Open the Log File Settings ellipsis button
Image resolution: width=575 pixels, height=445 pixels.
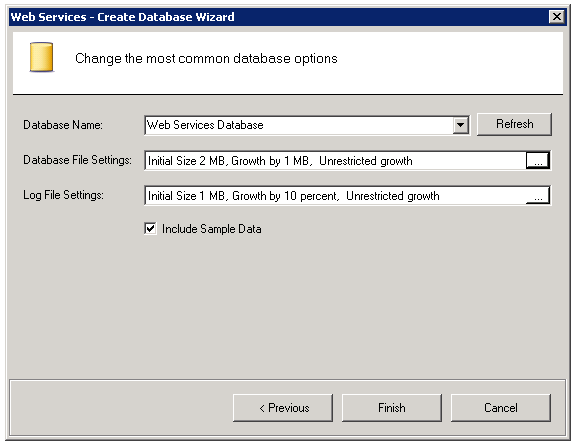coord(538,195)
